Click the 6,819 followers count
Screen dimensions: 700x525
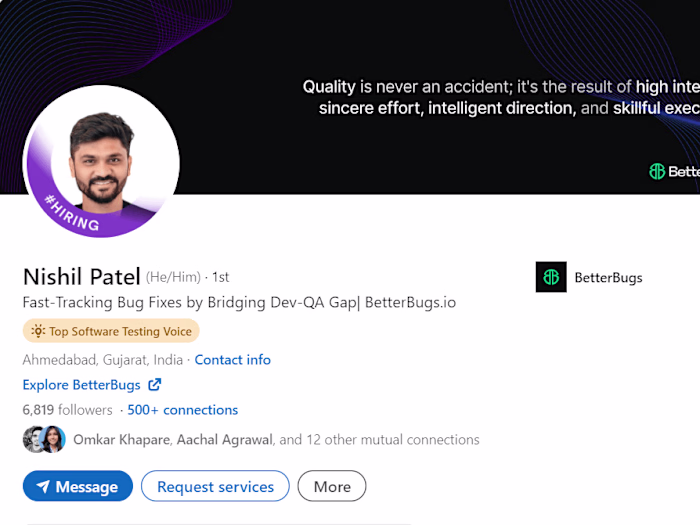point(67,410)
